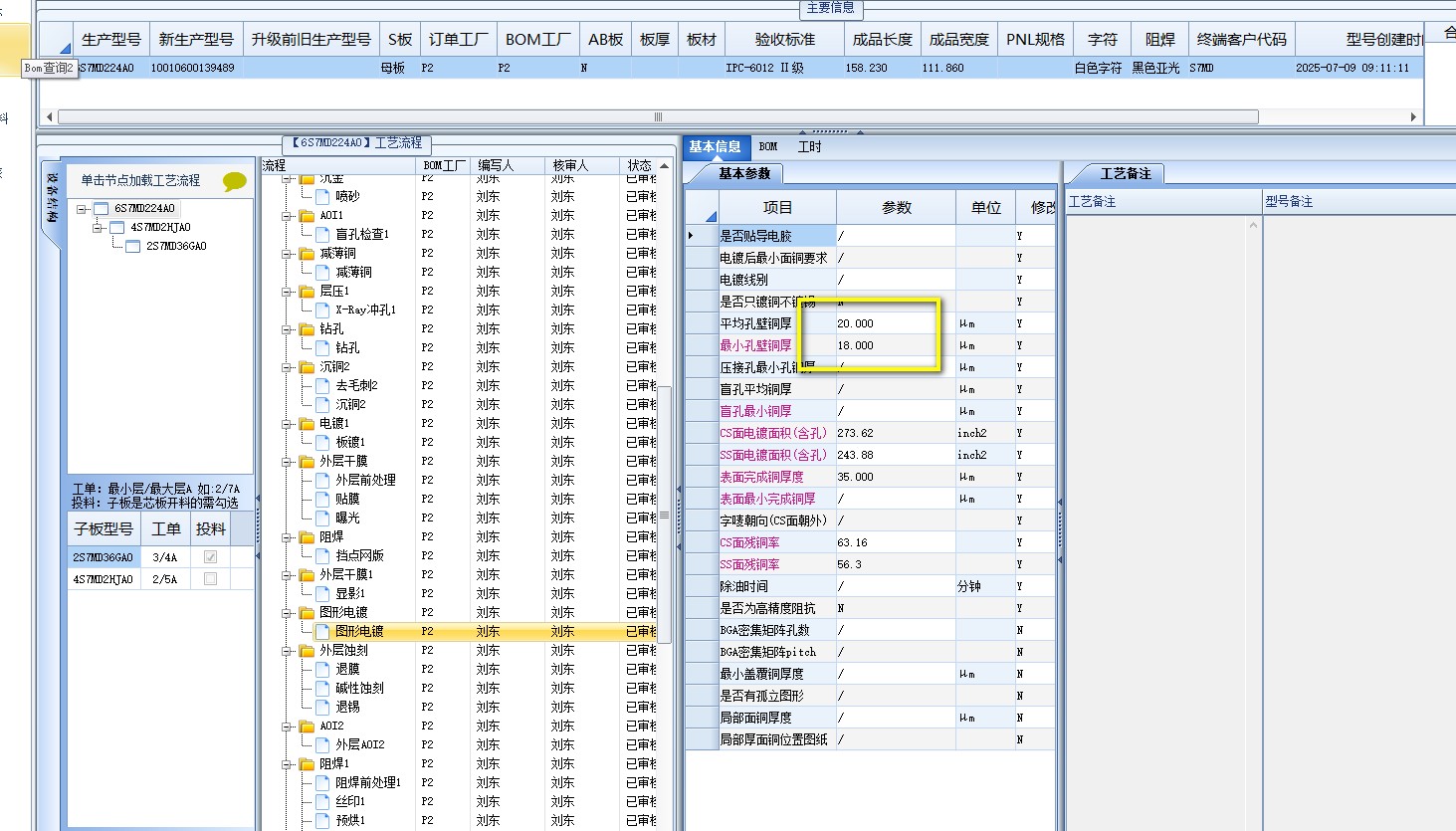Click the 子板型号 column header

point(104,529)
